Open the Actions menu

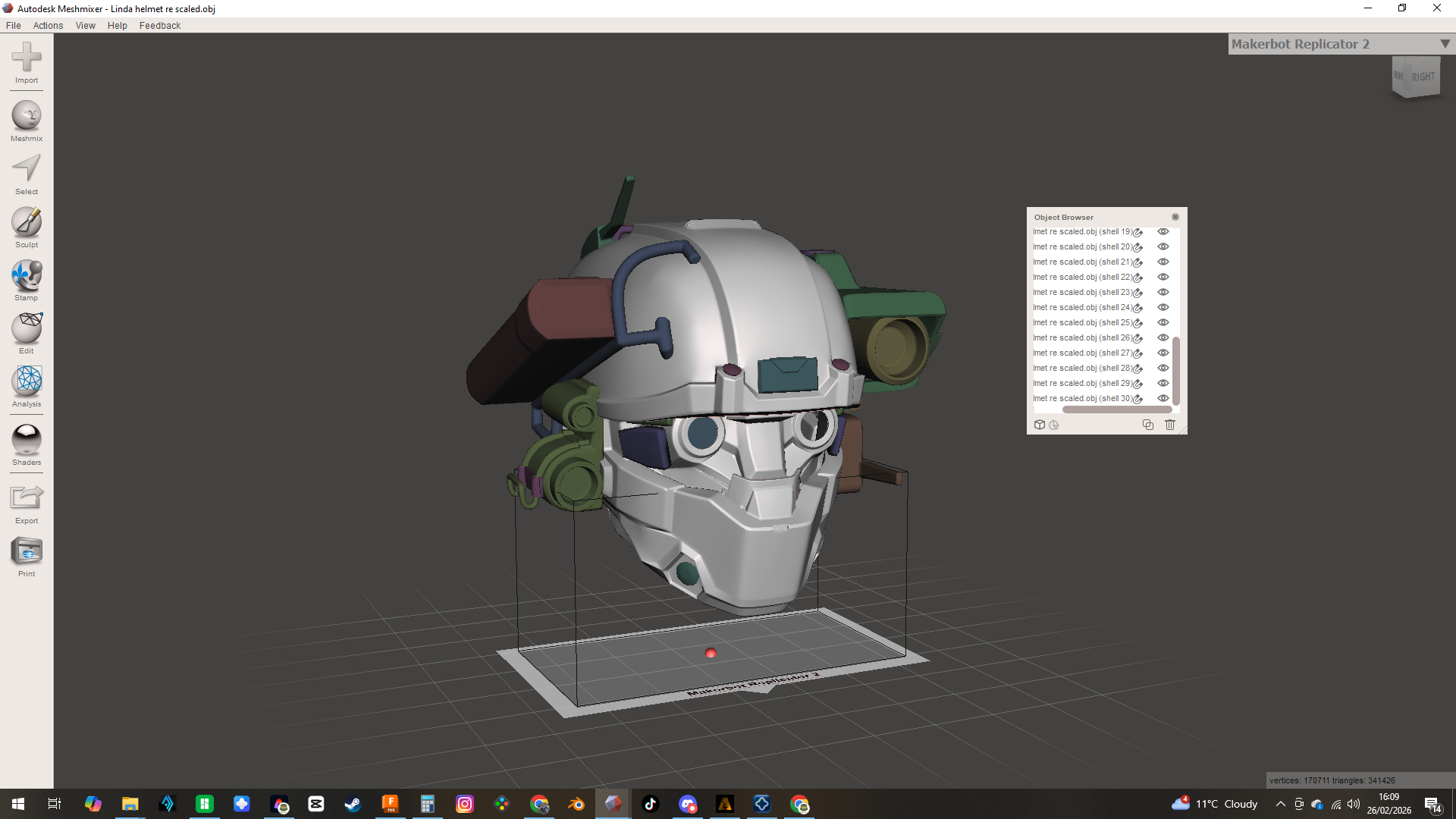pos(48,25)
